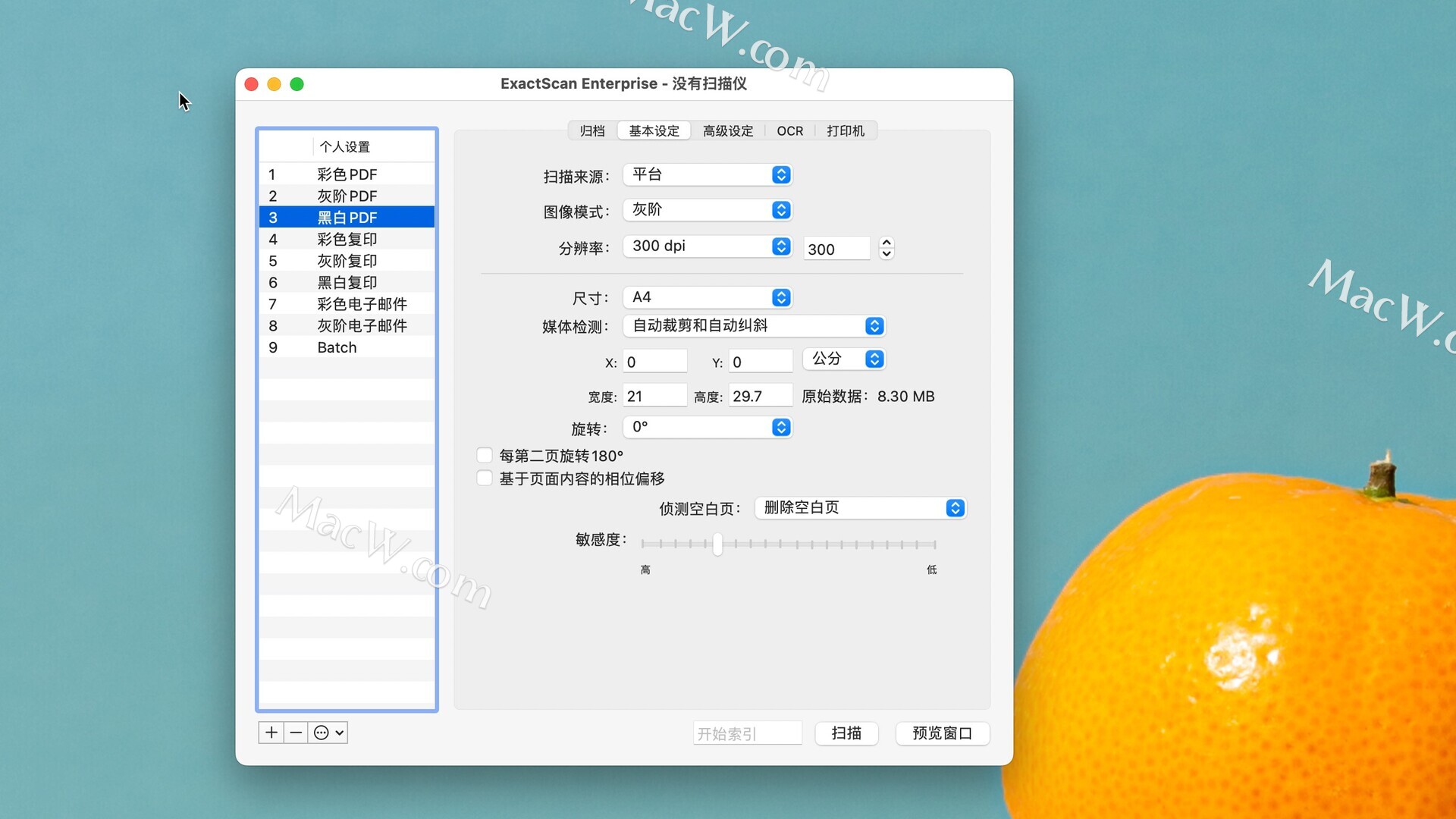This screenshot has height=819, width=1456.
Task: Close the ExactScan window
Action: pos(252,84)
